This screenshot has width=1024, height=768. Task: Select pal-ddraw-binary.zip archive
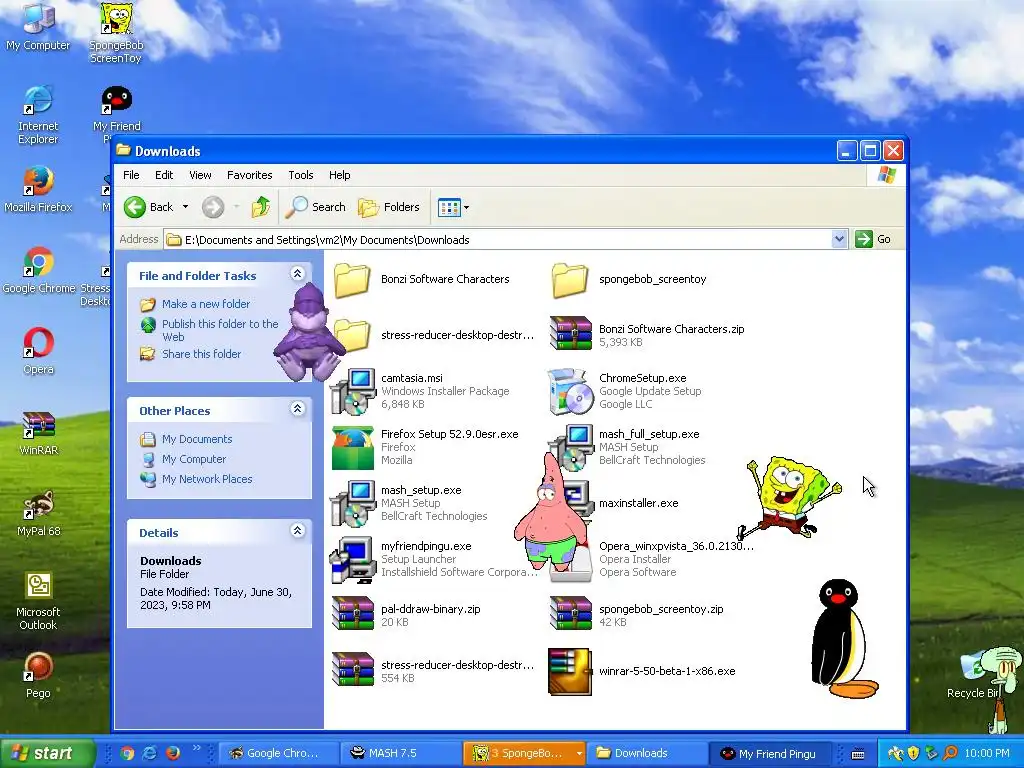pyautogui.click(x=406, y=615)
